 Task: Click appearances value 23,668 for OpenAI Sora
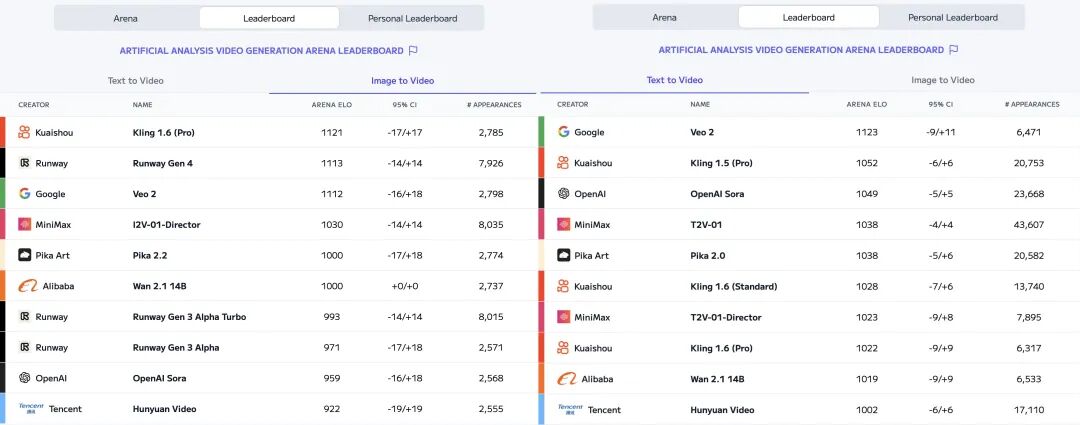coord(1030,194)
